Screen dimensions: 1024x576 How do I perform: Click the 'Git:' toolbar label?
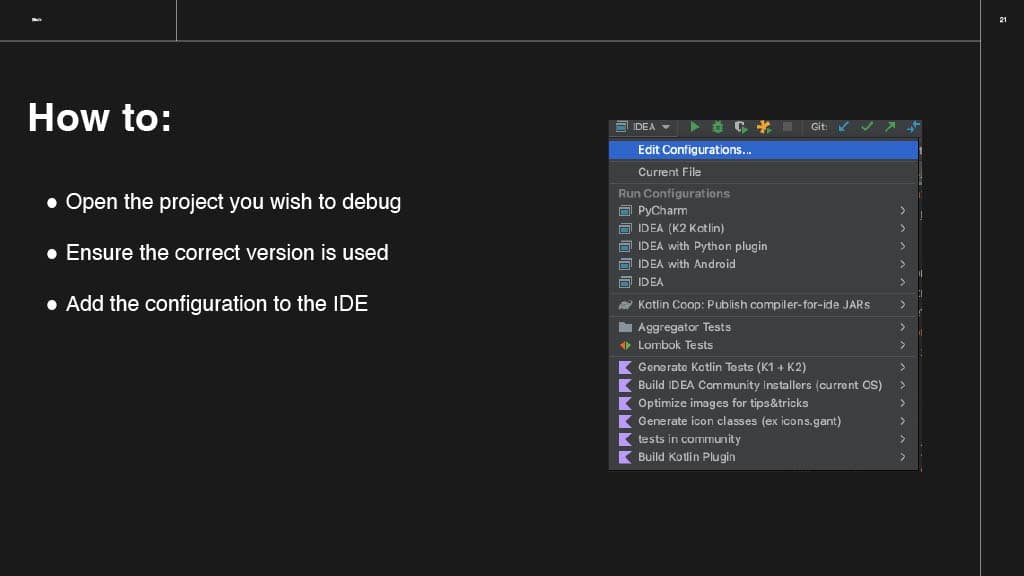point(819,127)
